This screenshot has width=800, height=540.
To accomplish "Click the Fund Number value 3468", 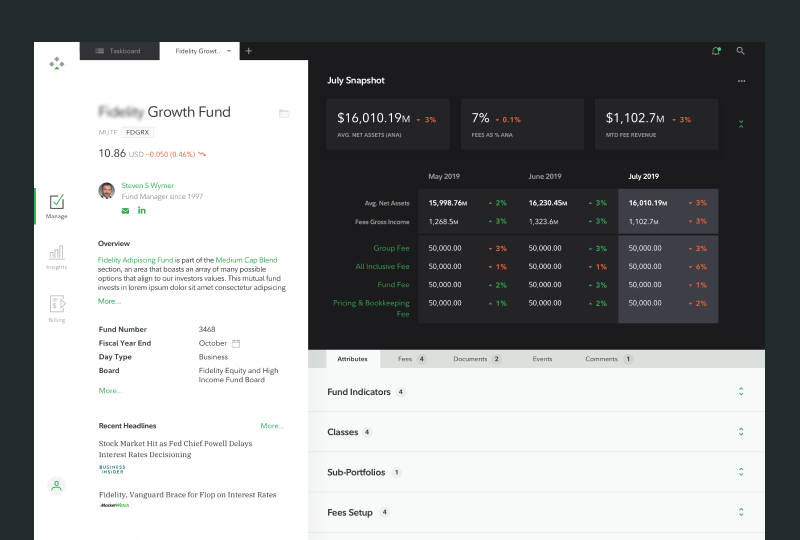I will pos(207,329).
